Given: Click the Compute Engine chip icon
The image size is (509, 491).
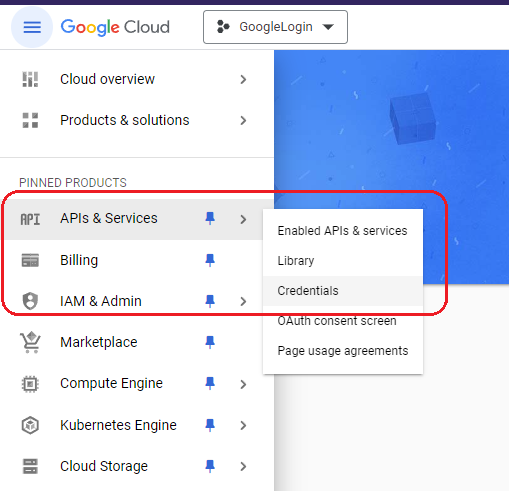Looking at the screenshot, I should coord(30,384).
